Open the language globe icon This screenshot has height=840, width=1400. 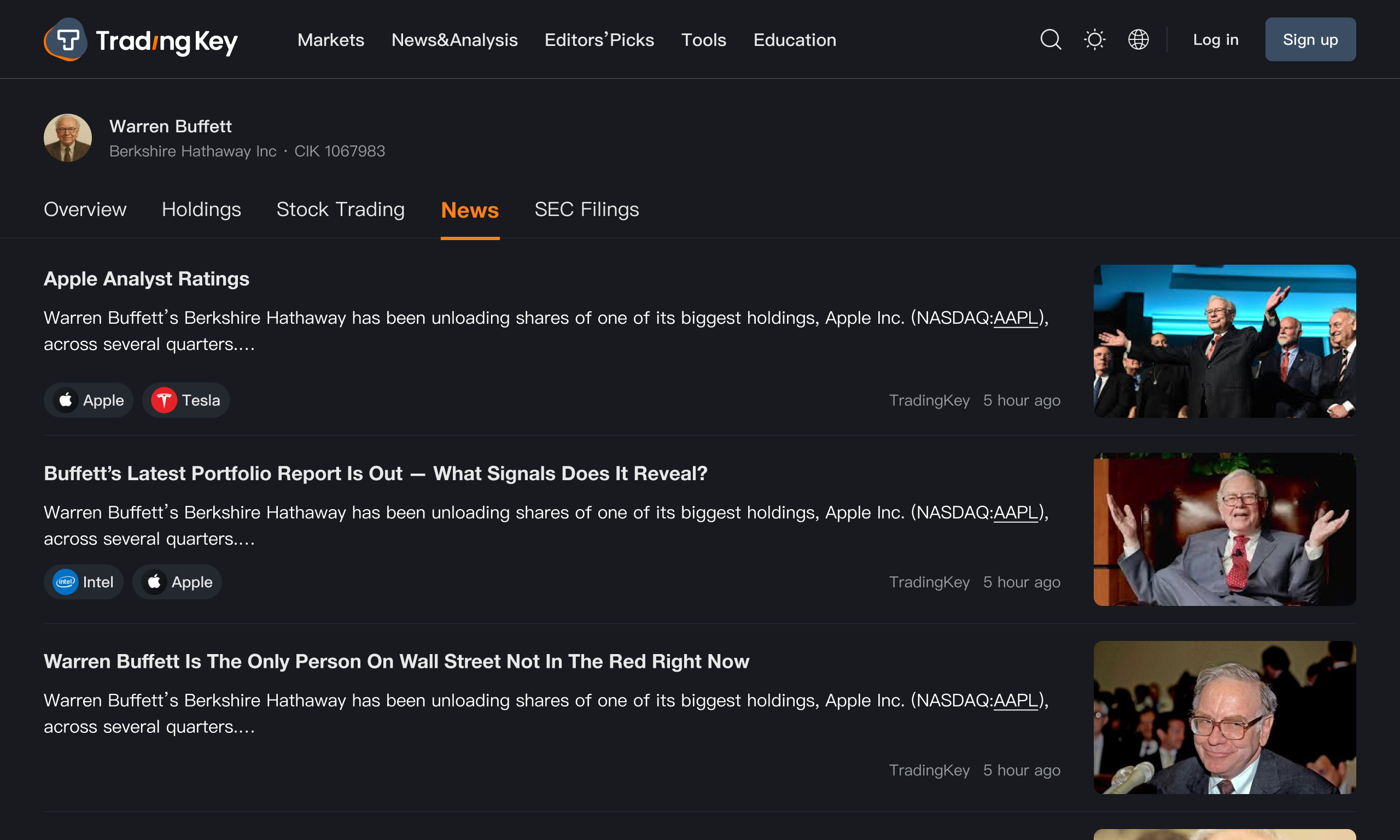(1138, 39)
